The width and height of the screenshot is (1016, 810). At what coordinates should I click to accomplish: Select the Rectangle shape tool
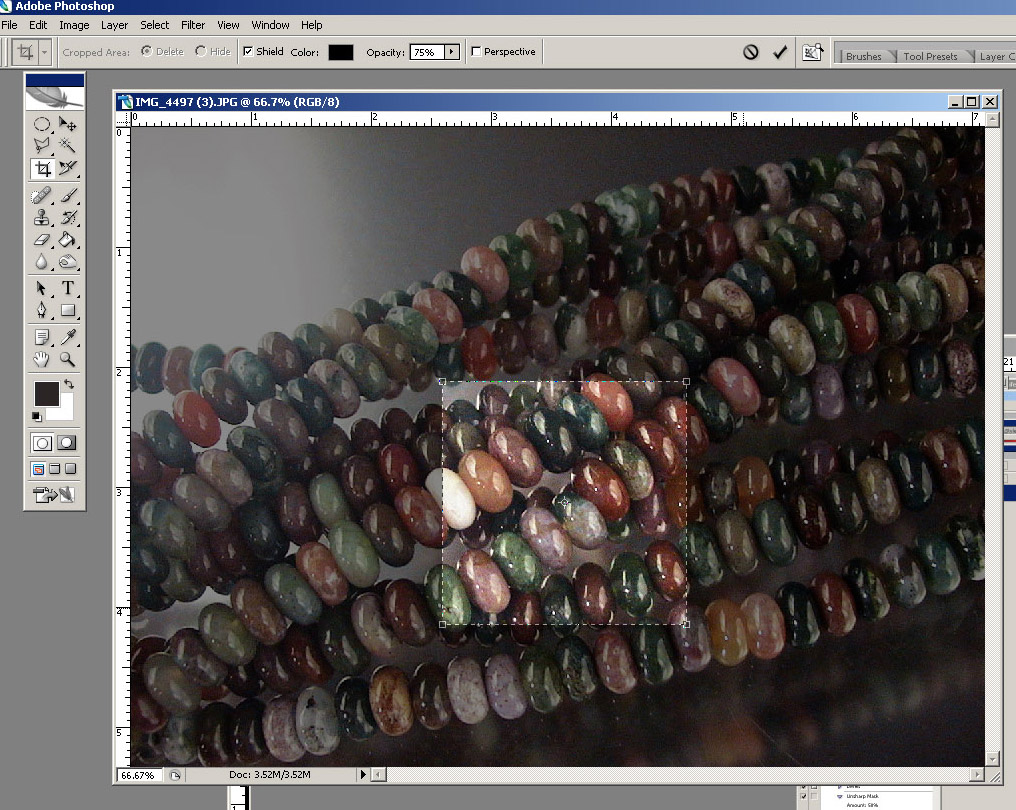click(x=67, y=310)
